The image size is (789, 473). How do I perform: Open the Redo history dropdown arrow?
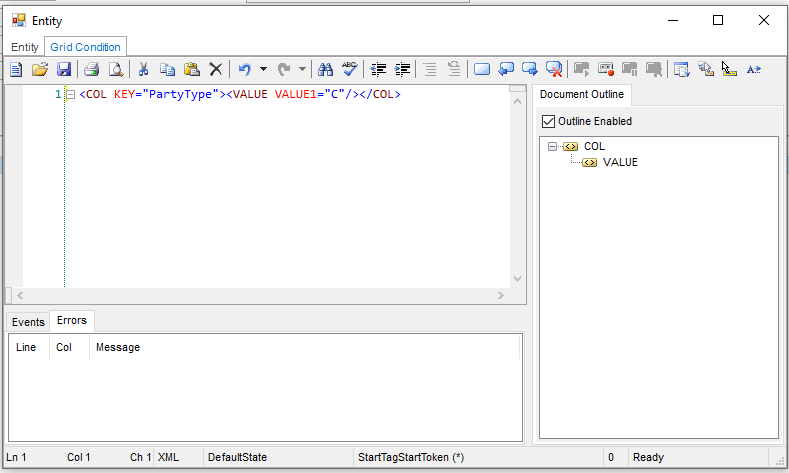point(302,69)
